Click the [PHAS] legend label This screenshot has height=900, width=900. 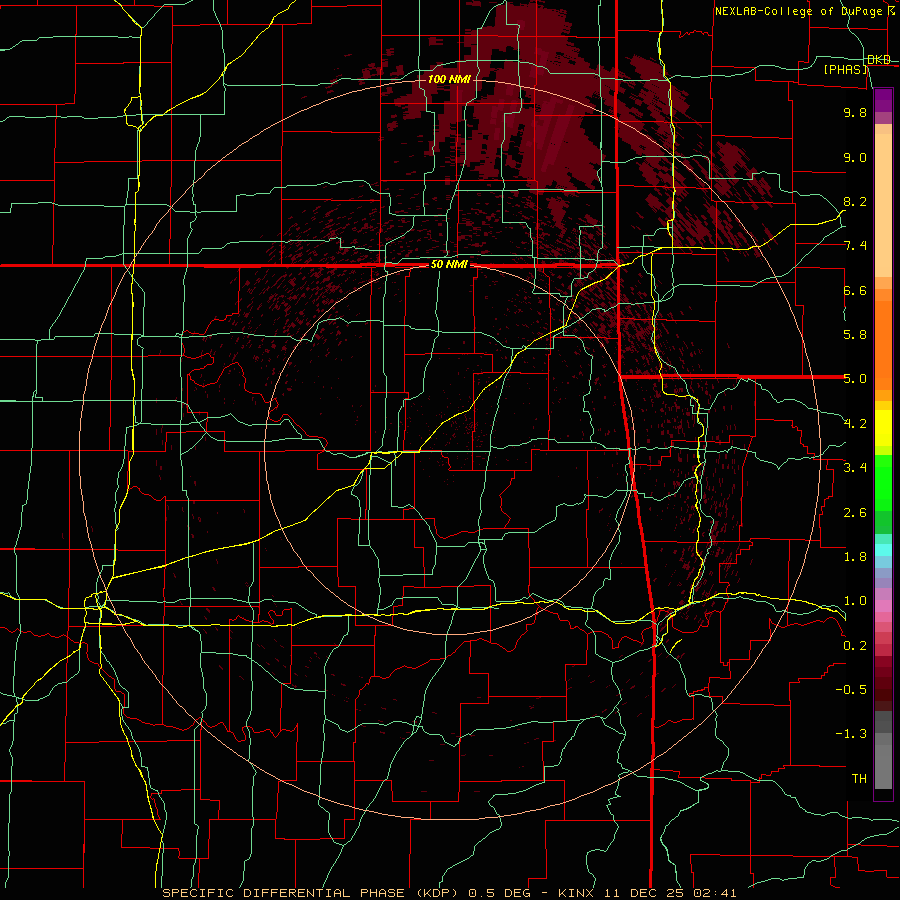(x=845, y=69)
